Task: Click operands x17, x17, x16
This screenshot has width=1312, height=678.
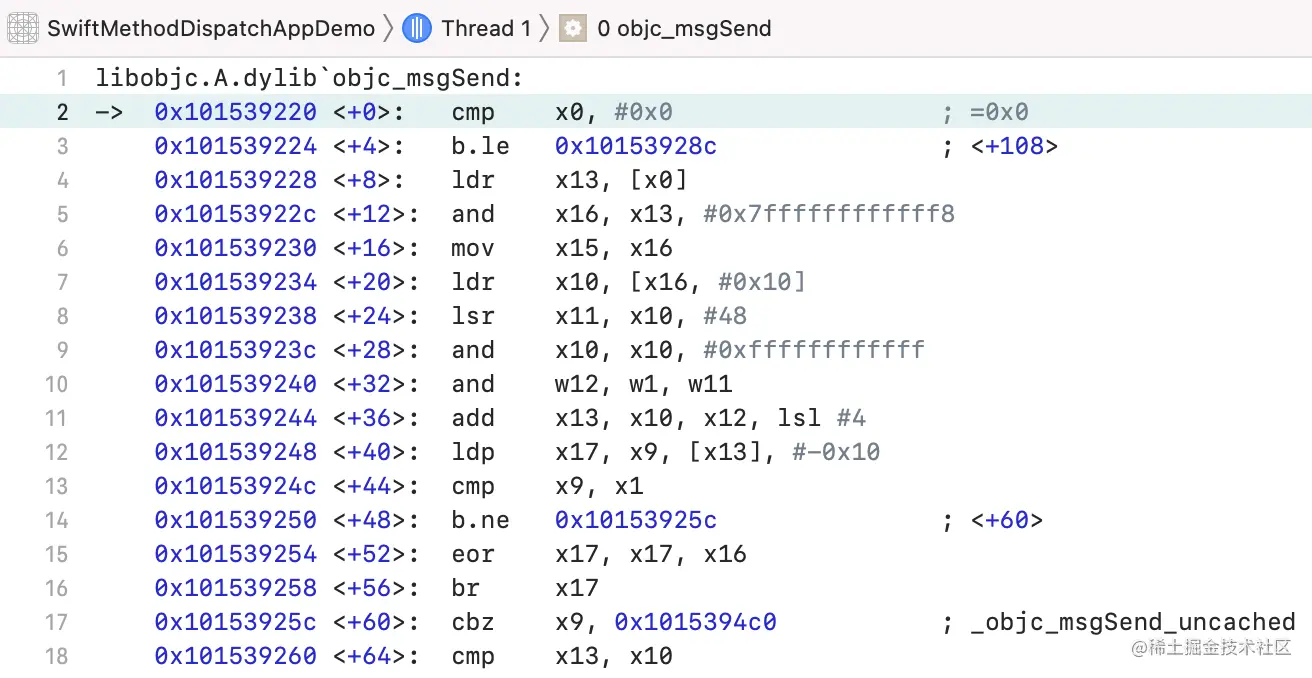Action: coord(651,554)
